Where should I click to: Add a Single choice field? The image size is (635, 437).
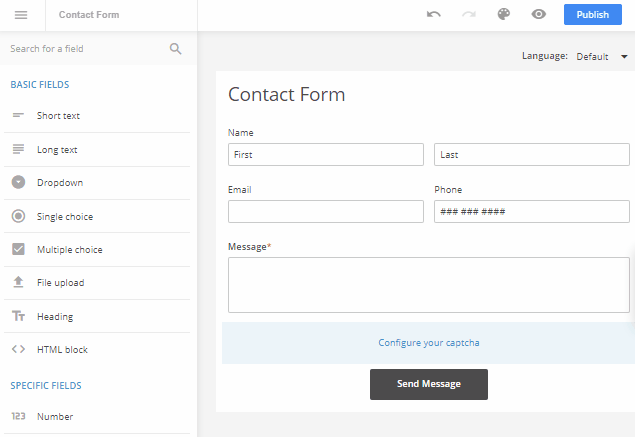pos(97,216)
